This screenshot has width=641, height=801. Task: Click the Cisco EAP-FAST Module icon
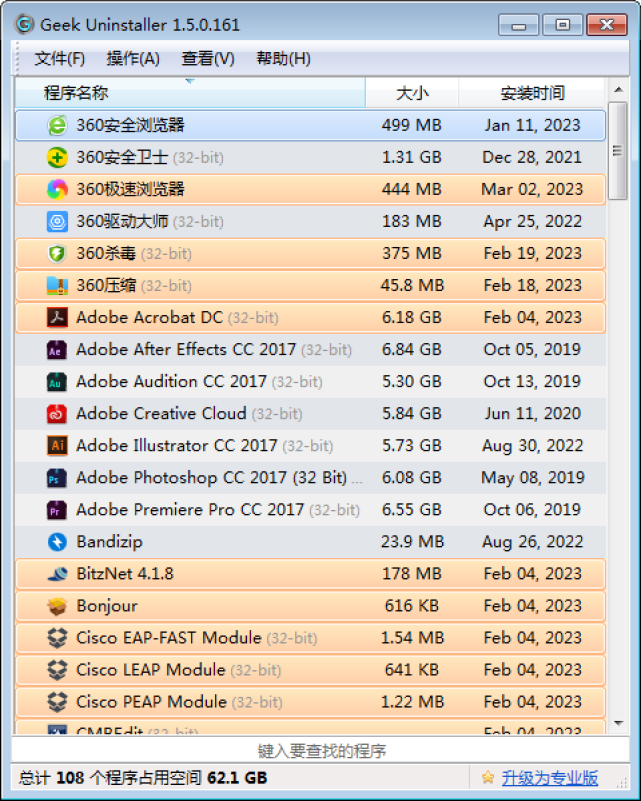pyautogui.click(x=57, y=638)
